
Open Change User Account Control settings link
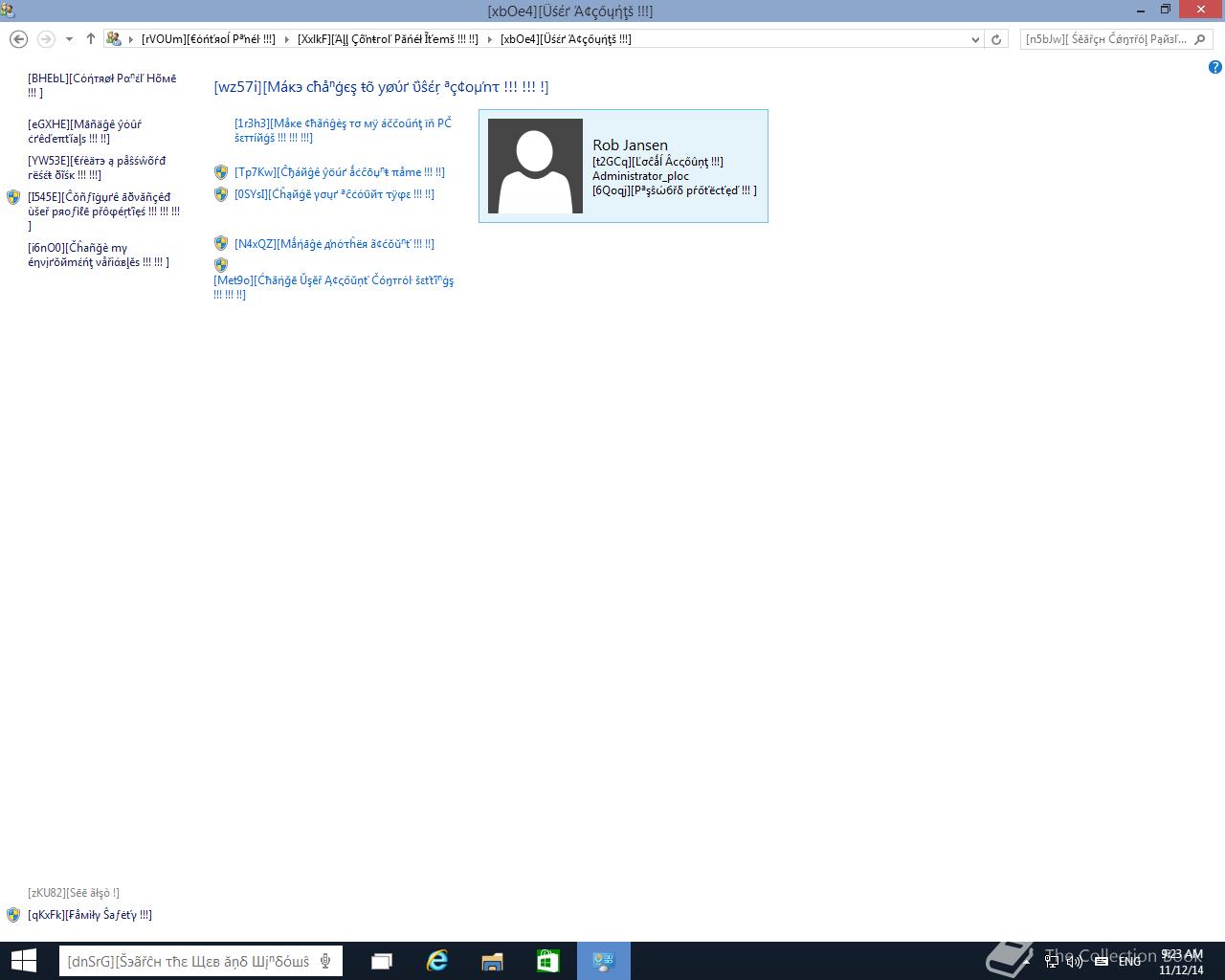[333, 287]
